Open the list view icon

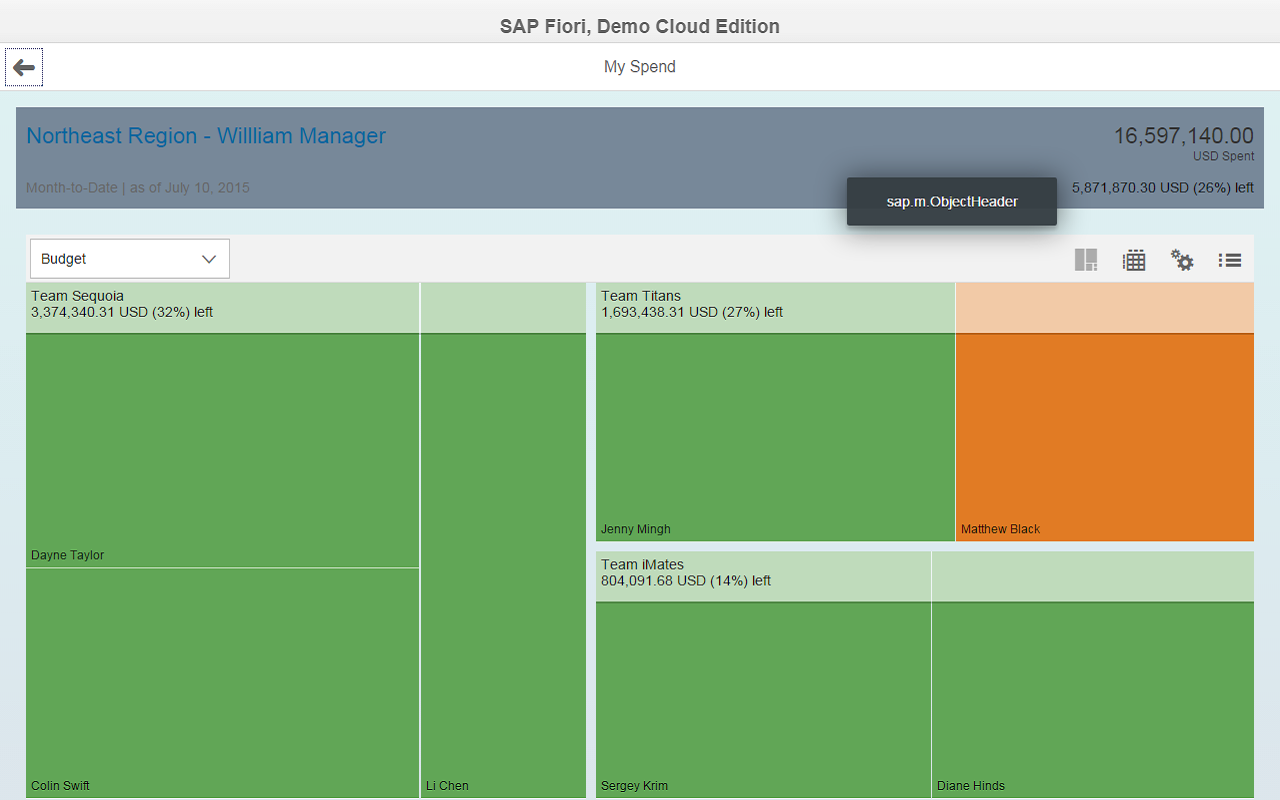[x=1230, y=260]
